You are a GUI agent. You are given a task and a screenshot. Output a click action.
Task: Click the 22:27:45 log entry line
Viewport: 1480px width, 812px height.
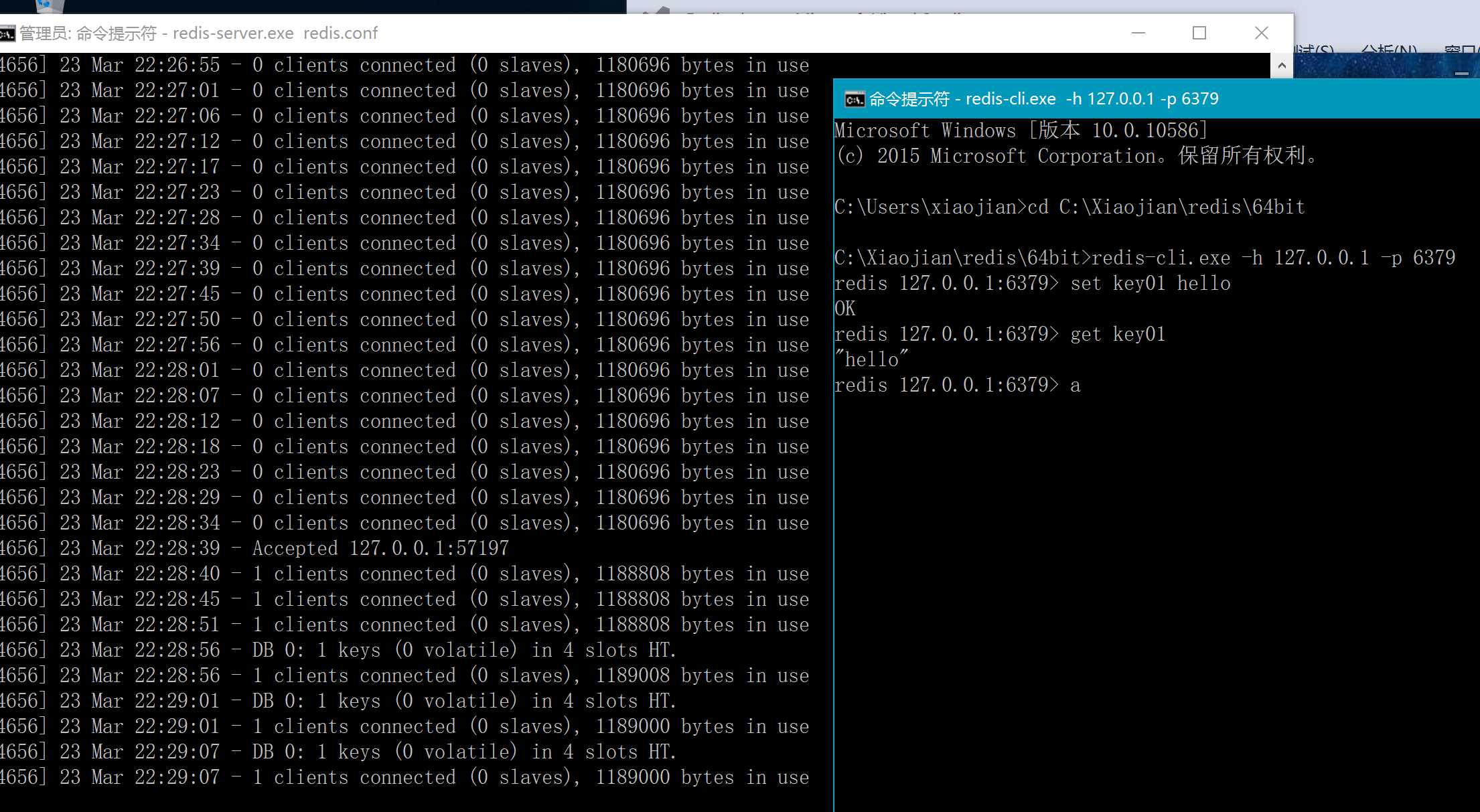coord(404,294)
